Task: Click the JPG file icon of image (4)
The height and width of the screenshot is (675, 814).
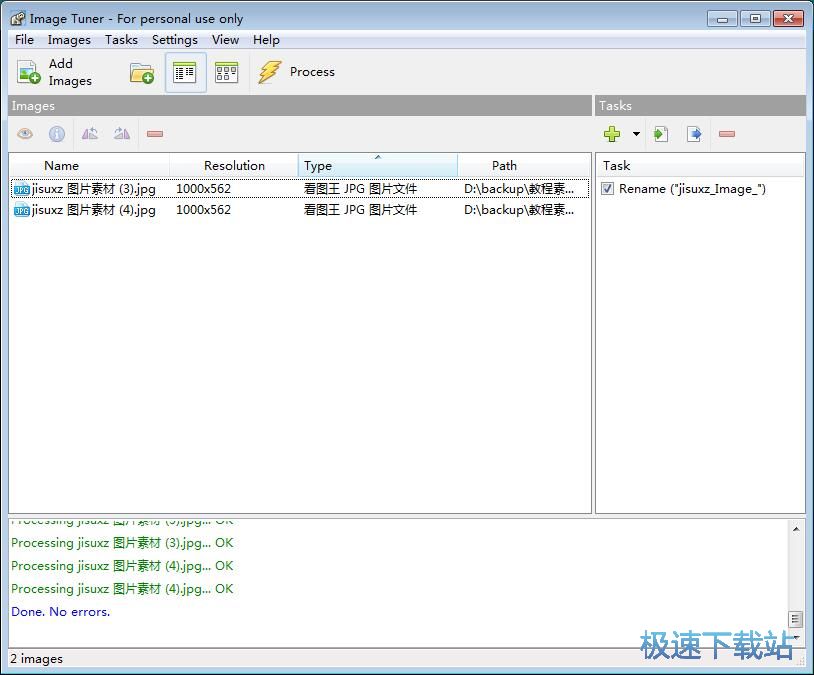Action: (x=21, y=210)
